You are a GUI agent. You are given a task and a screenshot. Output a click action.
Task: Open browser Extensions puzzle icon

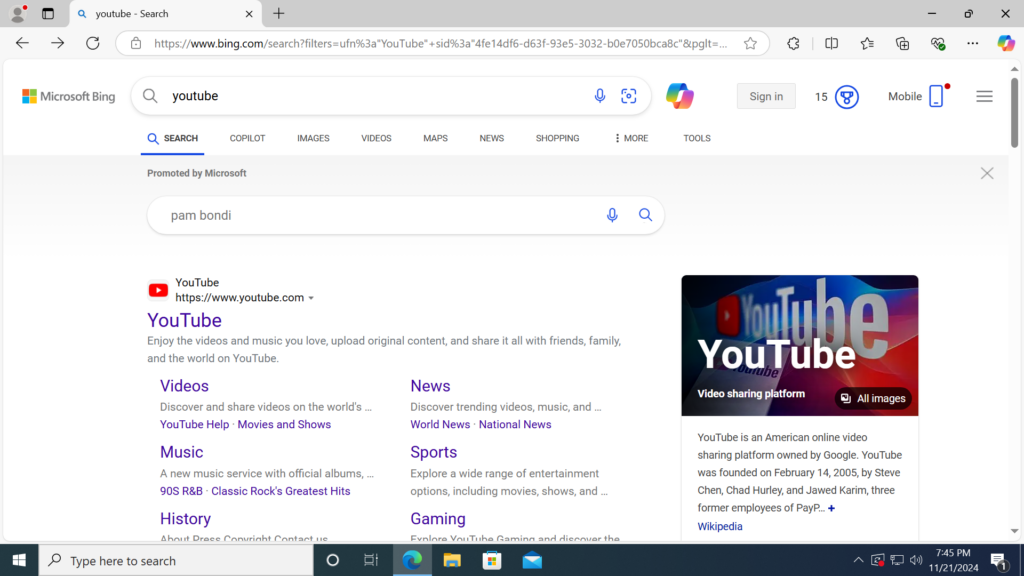coord(793,43)
